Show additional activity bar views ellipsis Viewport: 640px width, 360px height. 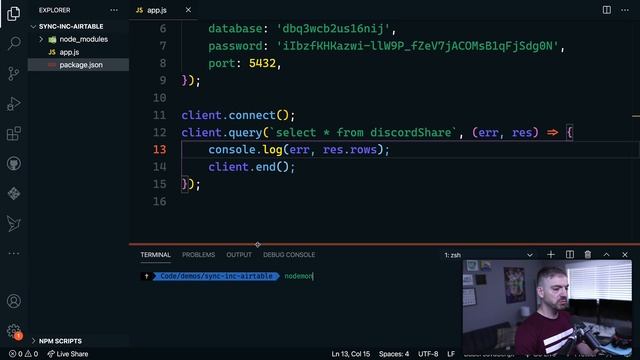pyautogui.click(x=14, y=253)
